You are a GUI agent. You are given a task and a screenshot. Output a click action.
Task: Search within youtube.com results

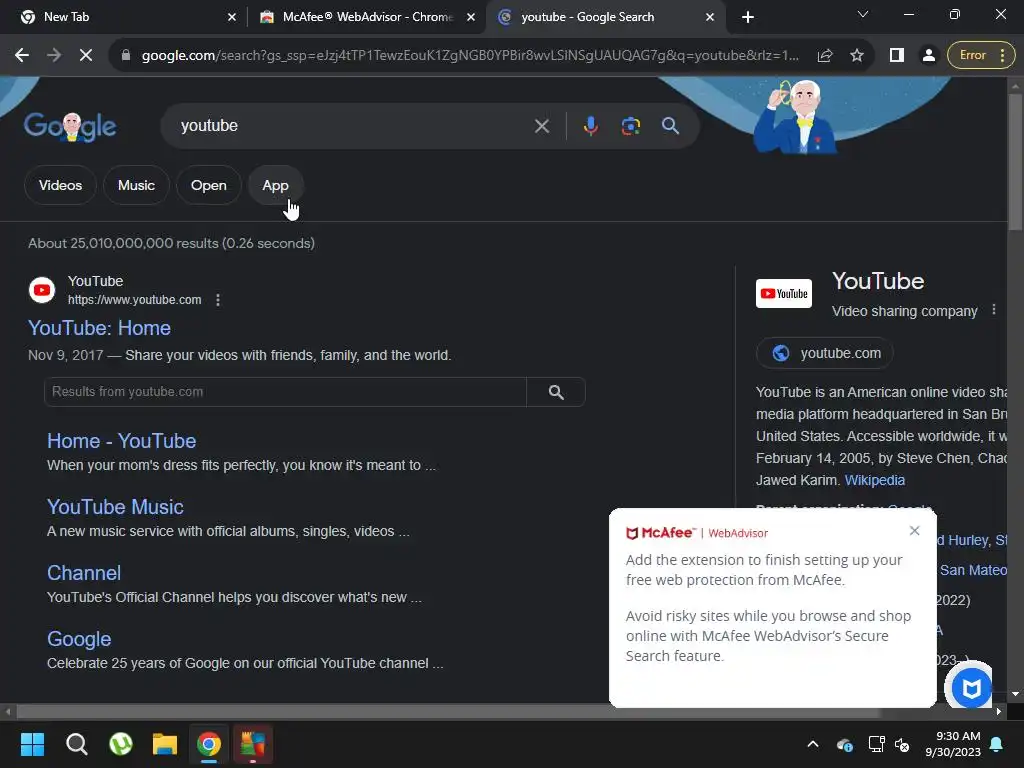[x=556, y=392]
